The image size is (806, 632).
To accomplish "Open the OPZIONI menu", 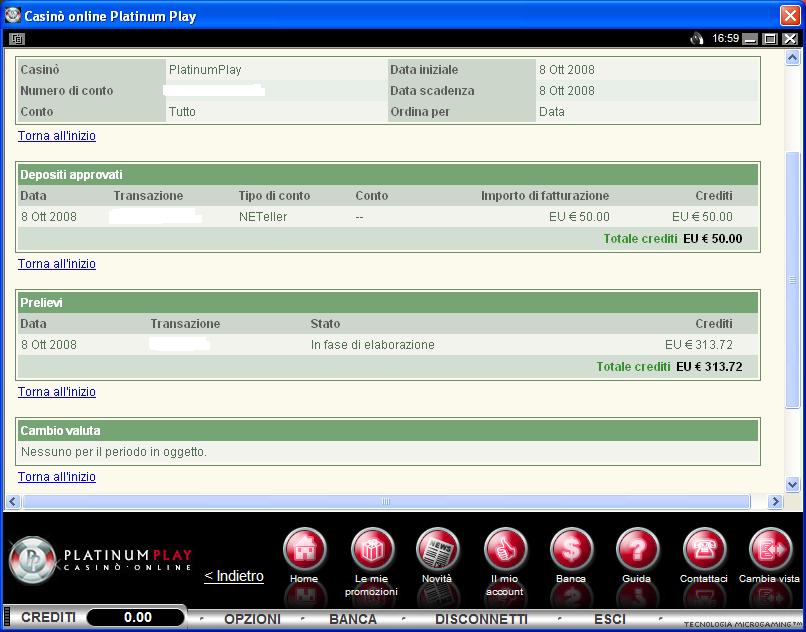I will pos(252,619).
